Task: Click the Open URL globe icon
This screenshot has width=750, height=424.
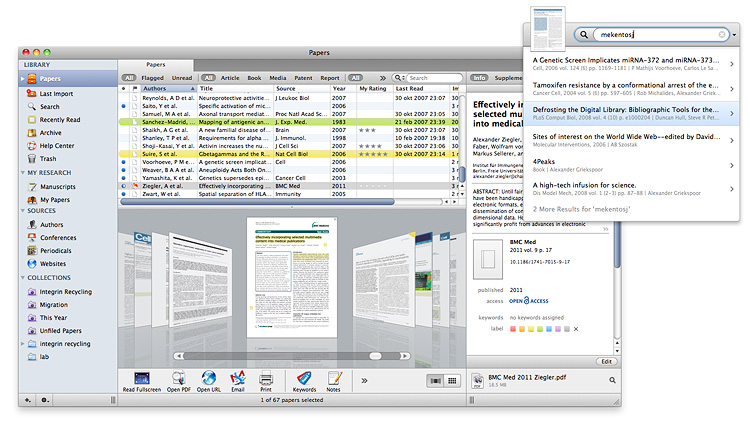Action: click(x=209, y=378)
